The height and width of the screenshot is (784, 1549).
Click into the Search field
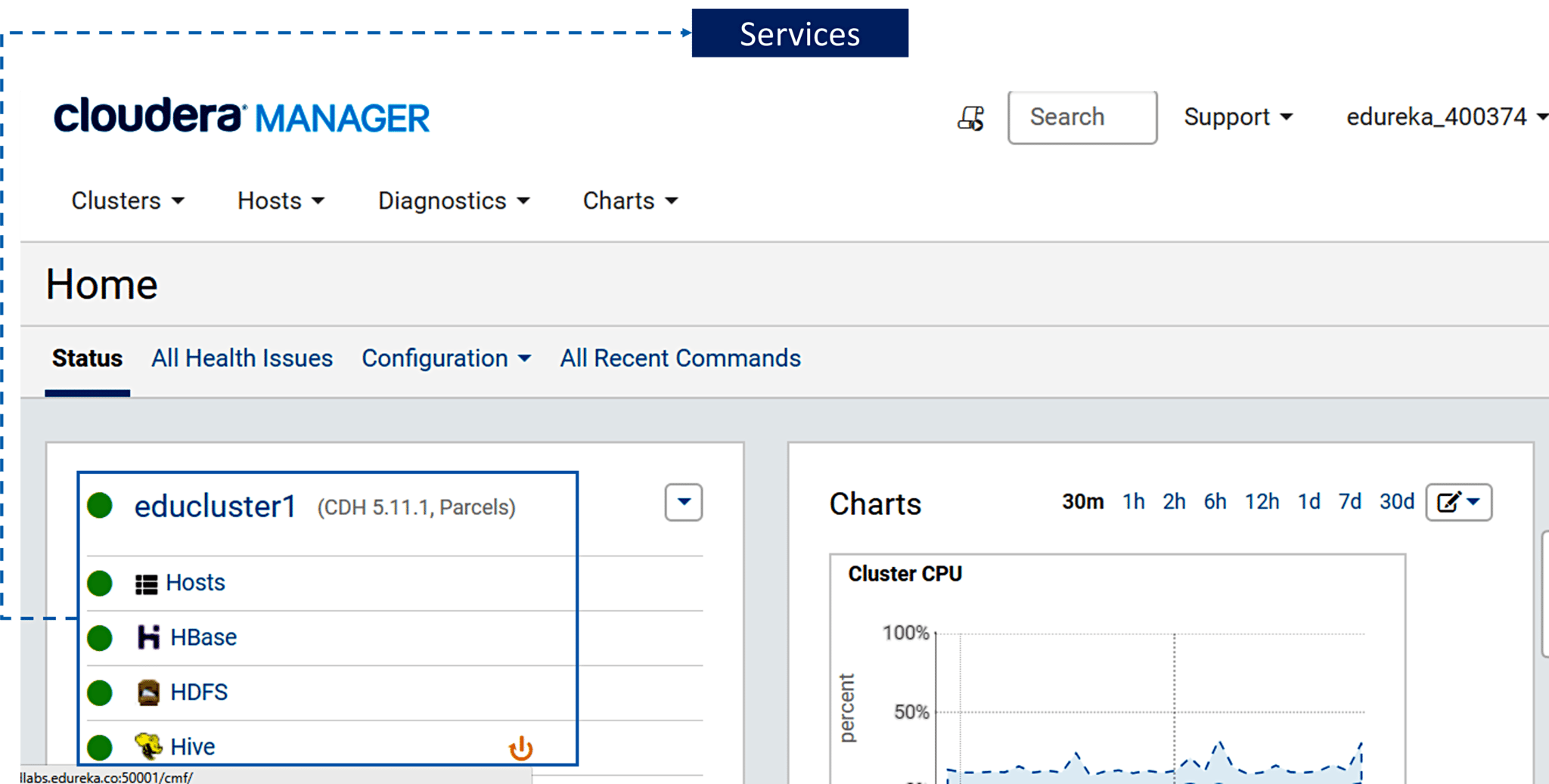click(x=1082, y=117)
